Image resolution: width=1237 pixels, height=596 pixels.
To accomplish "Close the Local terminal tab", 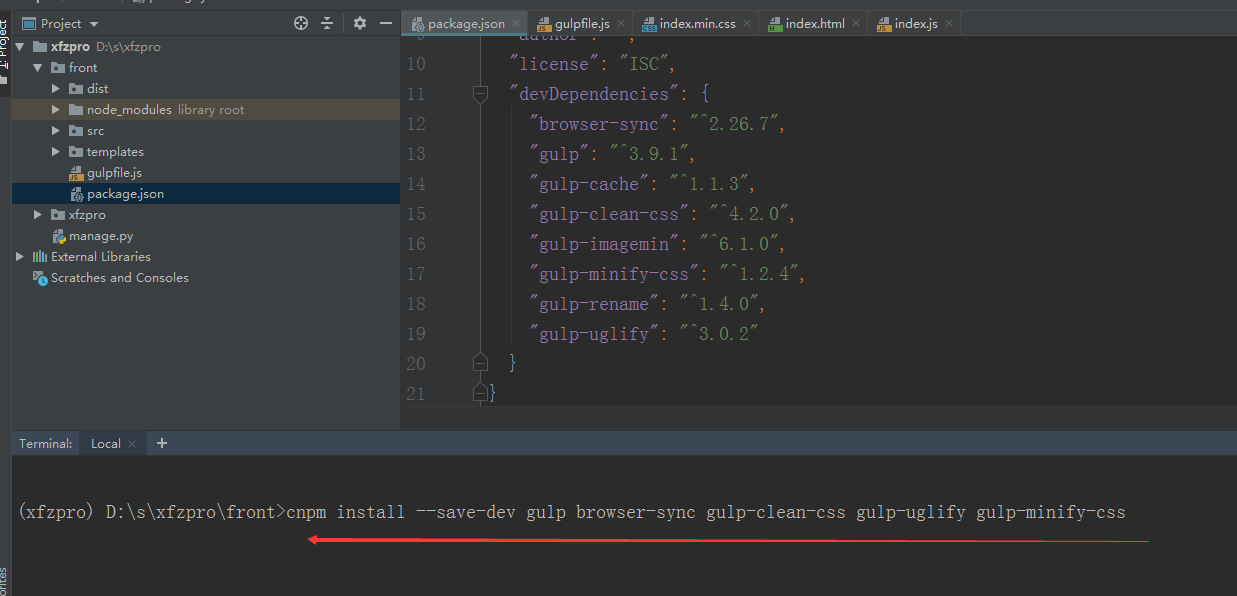I will [134, 444].
